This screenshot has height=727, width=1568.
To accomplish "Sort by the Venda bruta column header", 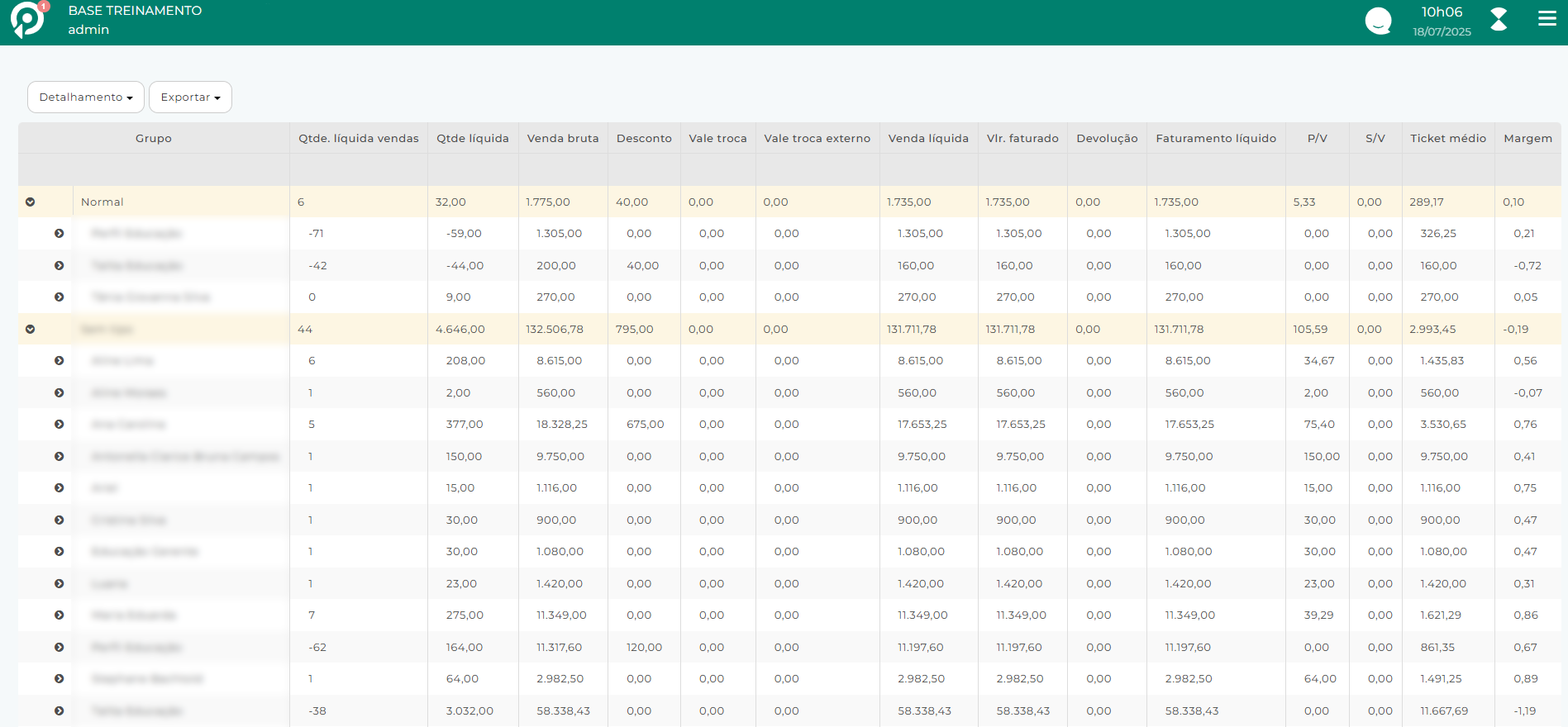I will coord(562,139).
